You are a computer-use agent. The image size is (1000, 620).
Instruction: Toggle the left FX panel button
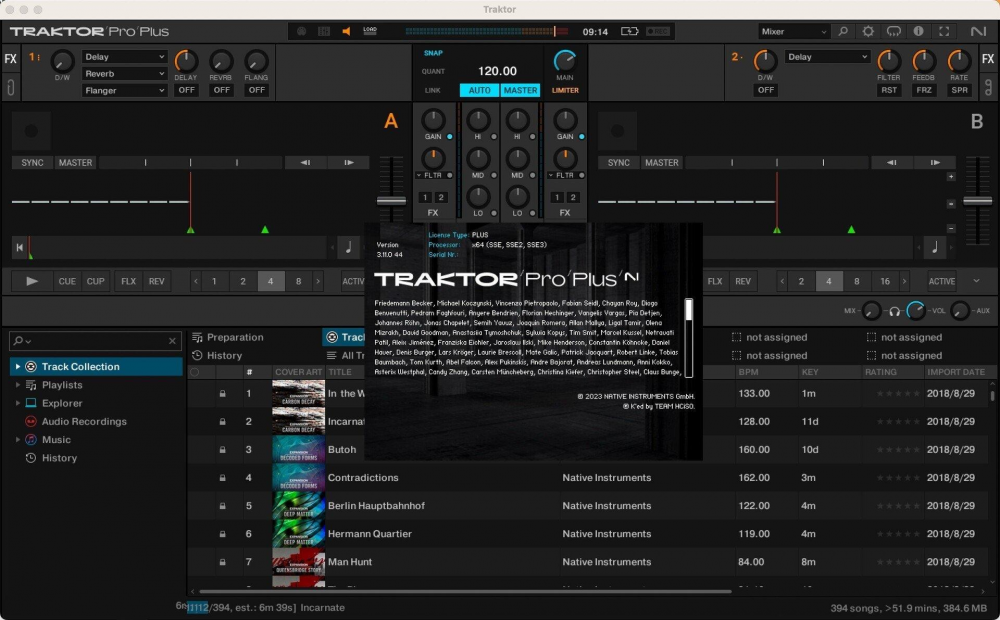point(11,59)
